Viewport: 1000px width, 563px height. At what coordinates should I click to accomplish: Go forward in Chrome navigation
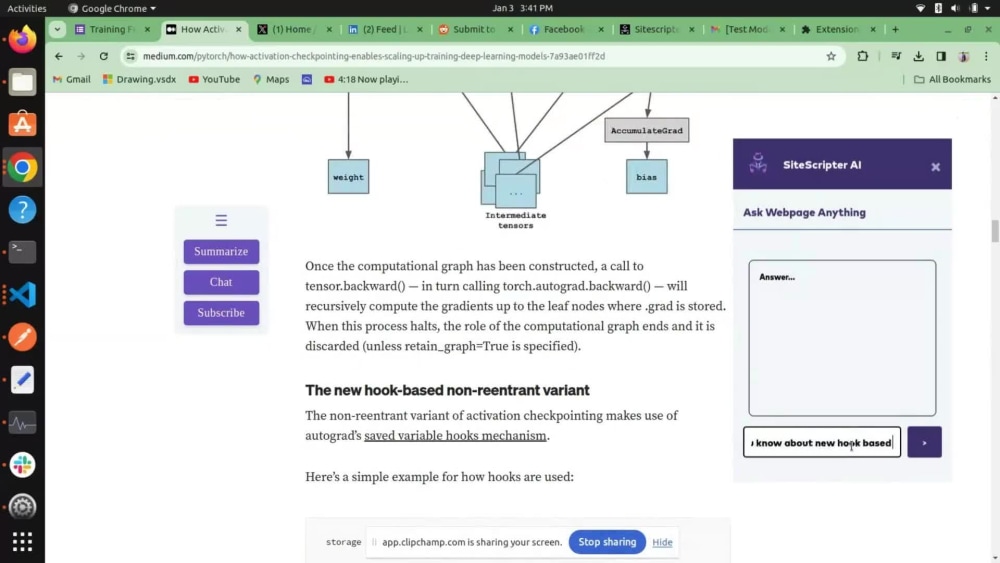click(x=81, y=56)
